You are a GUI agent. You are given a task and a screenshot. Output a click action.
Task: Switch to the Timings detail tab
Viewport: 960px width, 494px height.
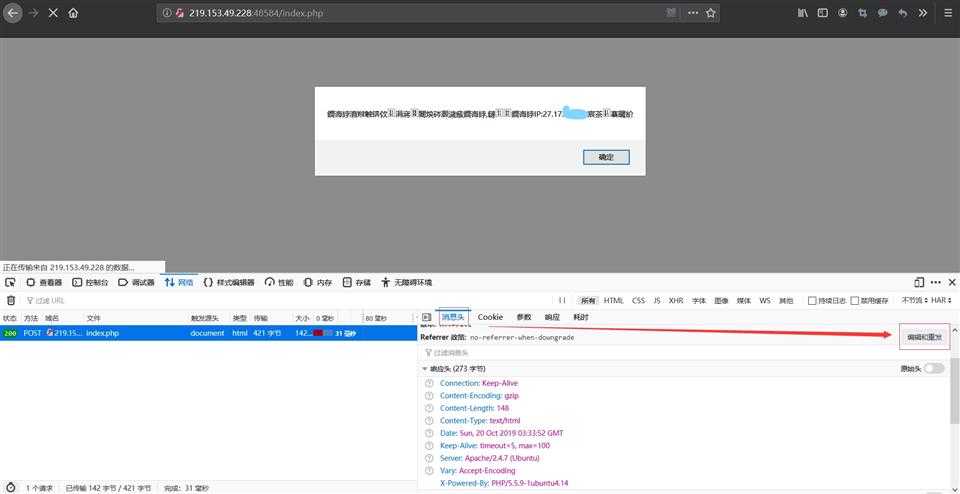pyautogui.click(x=580, y=317)
